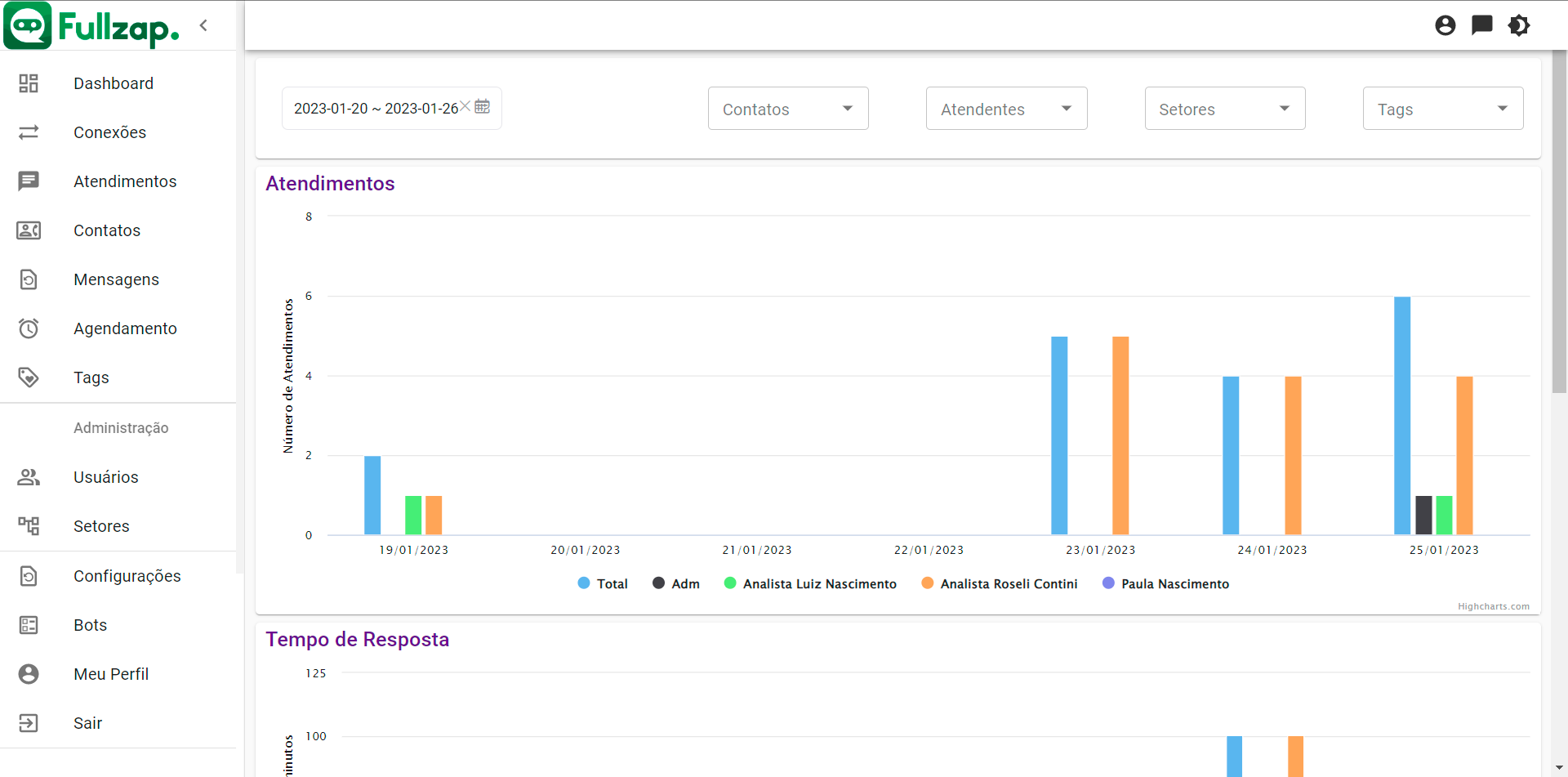Open the chat messages icon in header
Image resolution: width=1568 pixels, height=777 pixels.
click(x=1481, y=25)
